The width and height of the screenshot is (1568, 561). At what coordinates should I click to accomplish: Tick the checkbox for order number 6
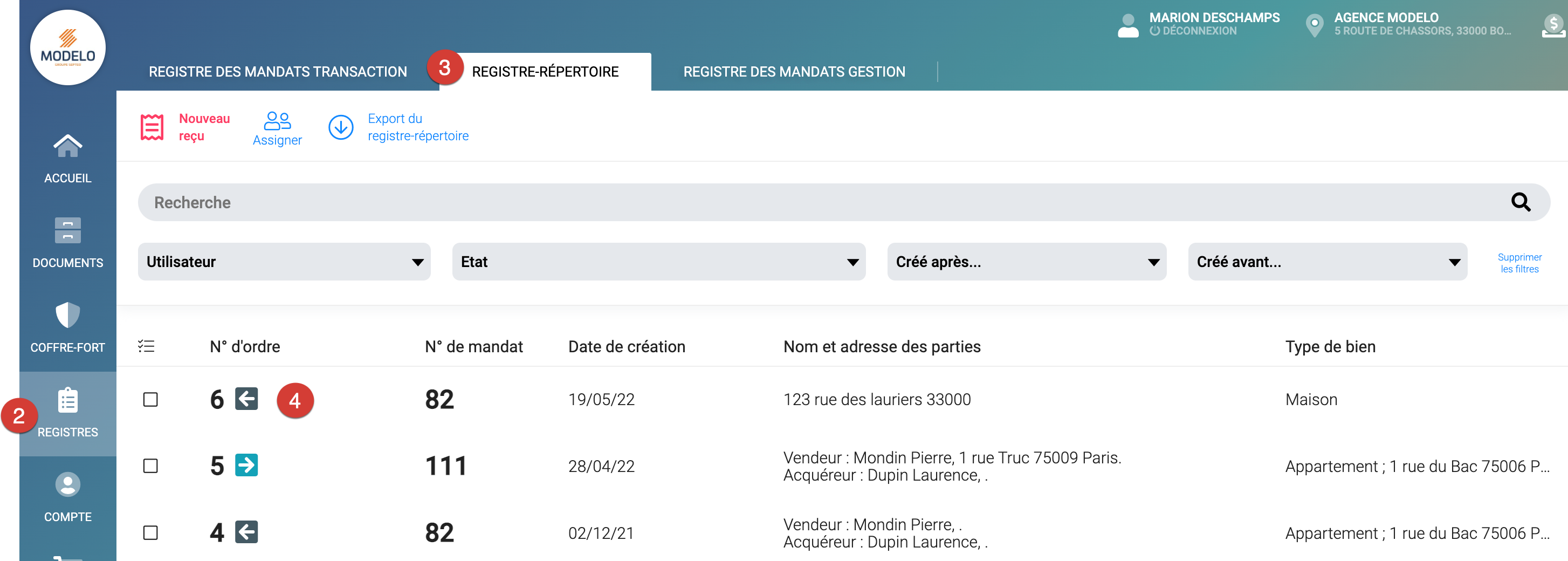click(150, 400)
